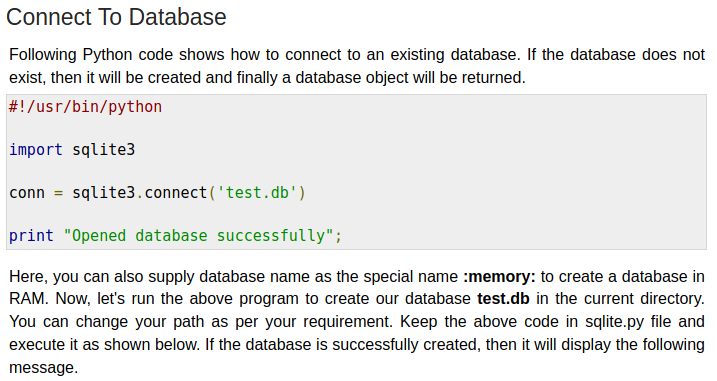Click the word 'Following' starting the intro
717x381 pixels.
(x=43, y=54)
